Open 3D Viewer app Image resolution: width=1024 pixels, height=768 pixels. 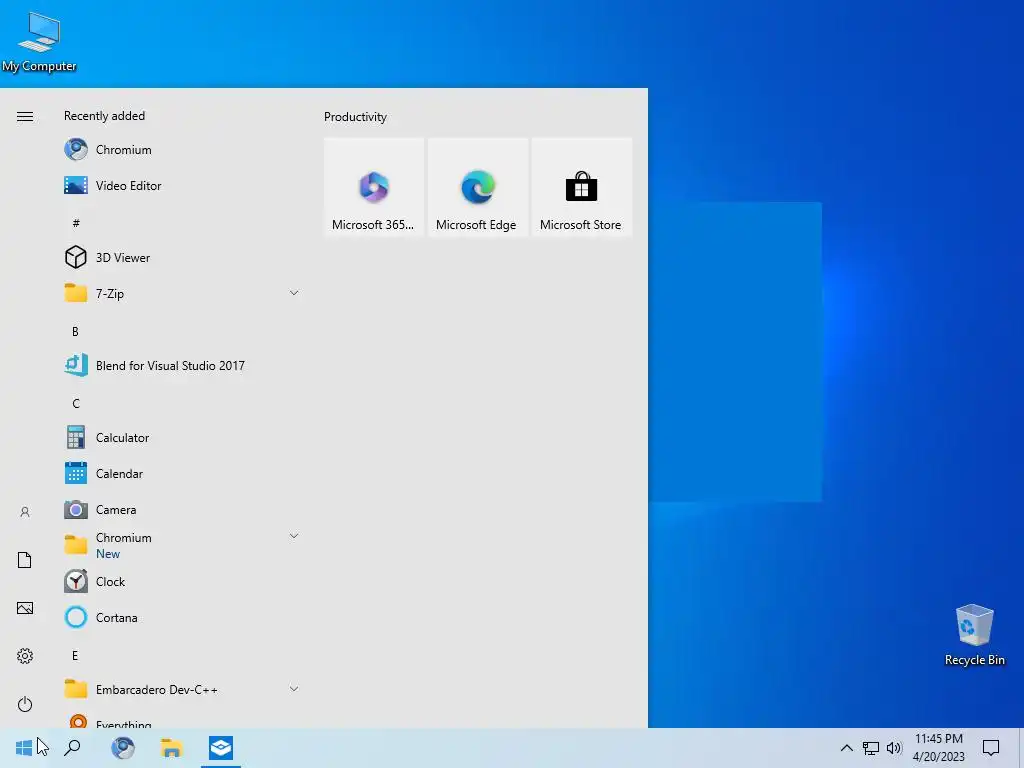coord(182,257)
